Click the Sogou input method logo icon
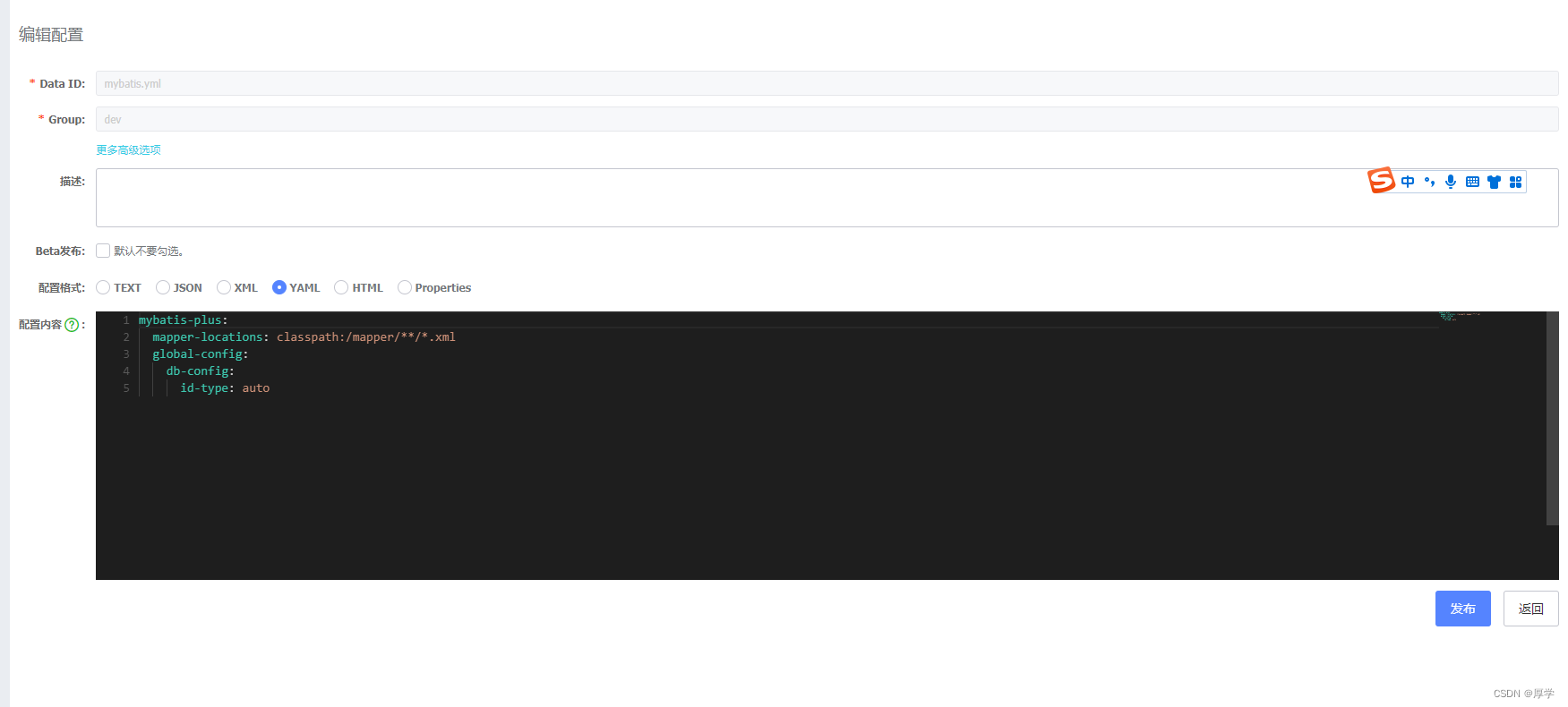1568x707 pixels. tap(1382, 181)
